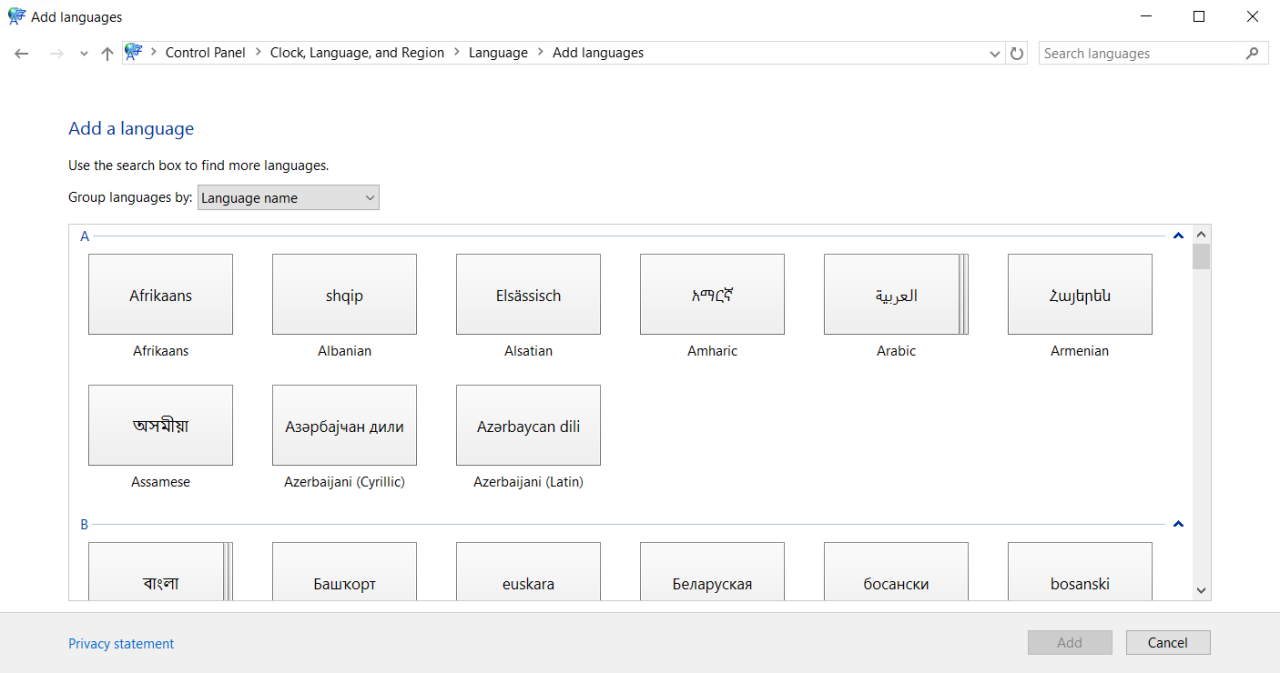Pick the Amharic language tile

(713, 294)
